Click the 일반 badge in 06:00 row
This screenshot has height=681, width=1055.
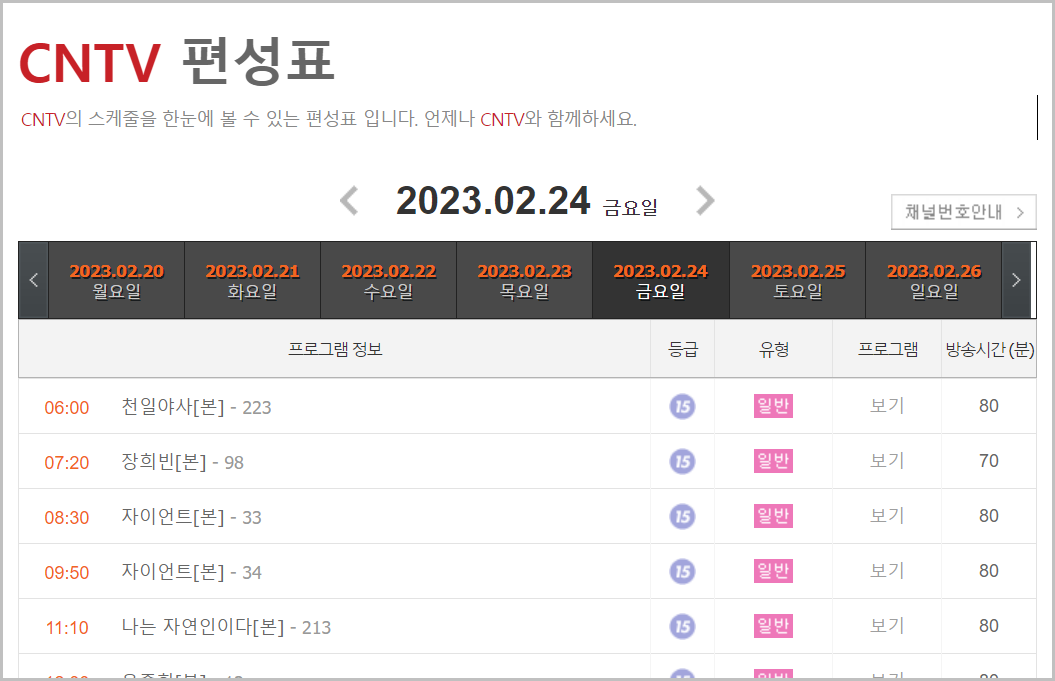[x=773, y=406]
